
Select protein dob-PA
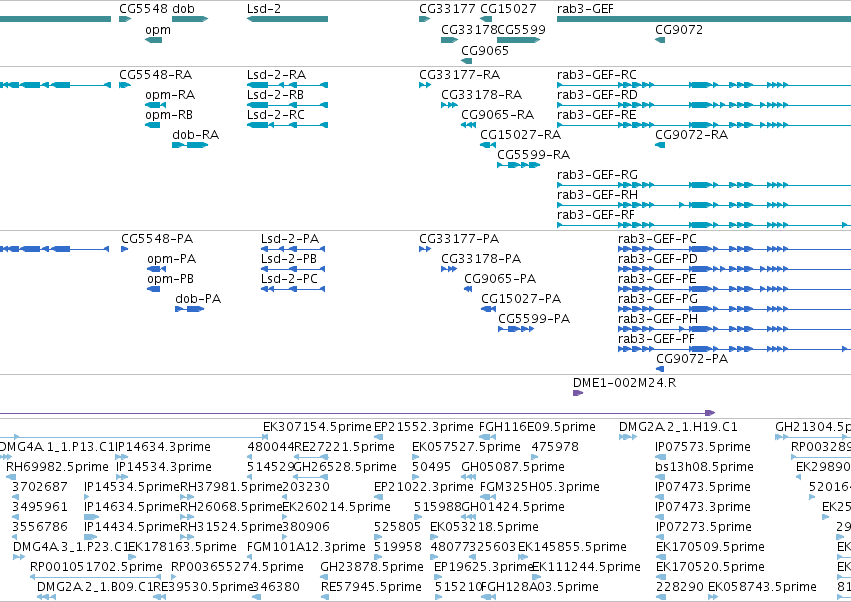click(x=189, y=309)
